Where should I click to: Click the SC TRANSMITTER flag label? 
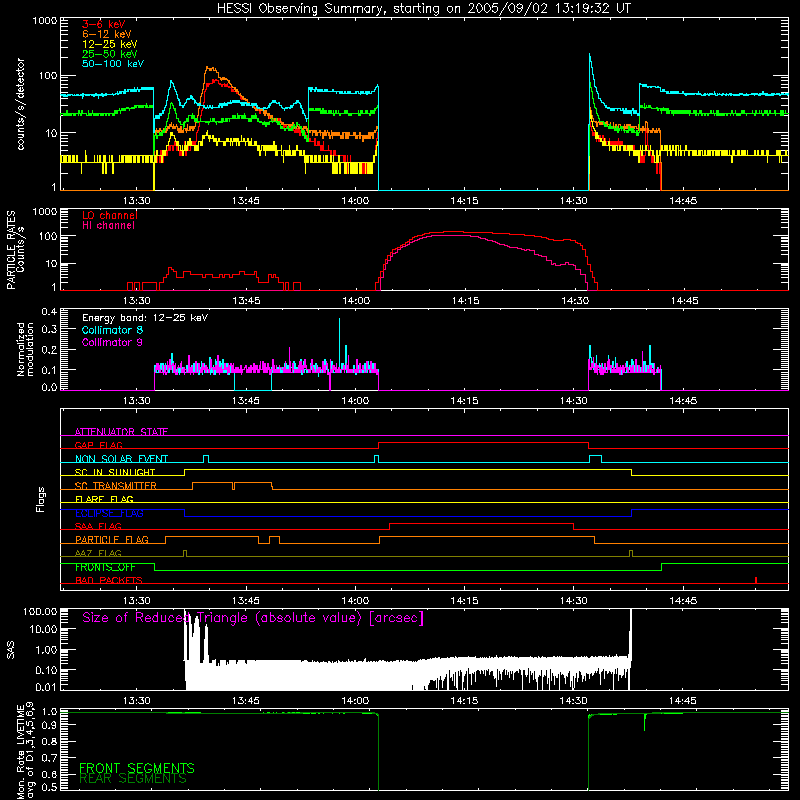coord(116,486)
